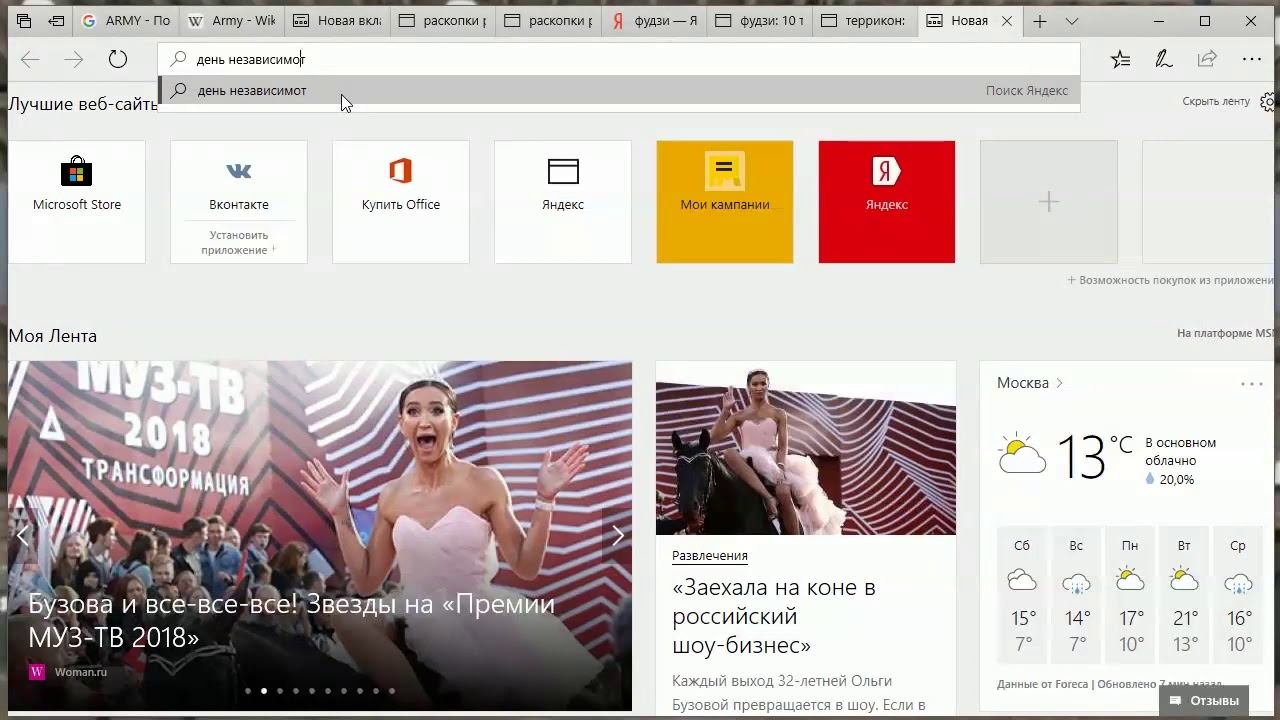Image resolution: width=1280 pixels, height=720 pixels.
Task: Click the Add notes pen icon
Action: point(1164,59)
